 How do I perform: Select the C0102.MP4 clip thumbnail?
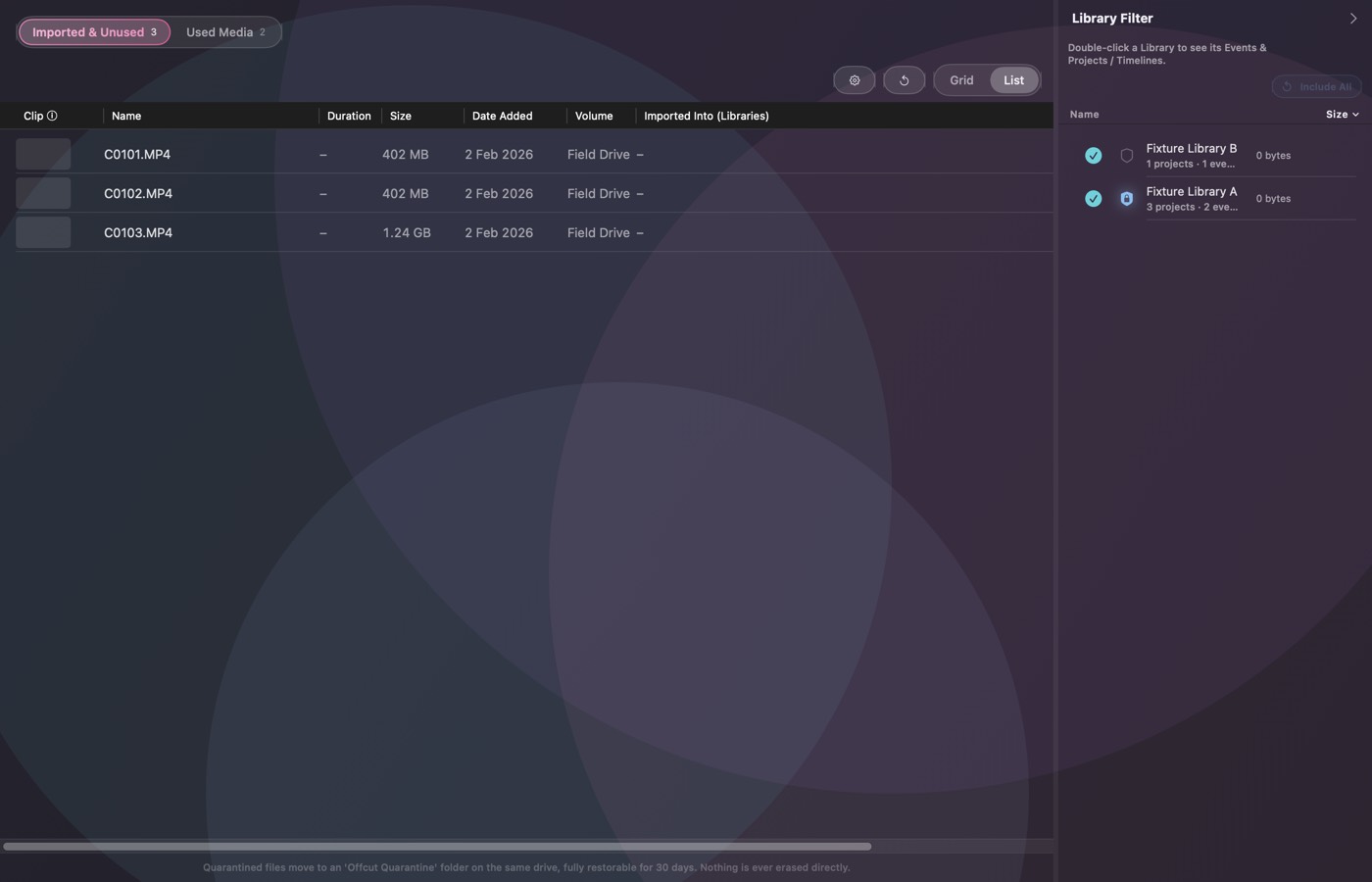coord(43,194)
